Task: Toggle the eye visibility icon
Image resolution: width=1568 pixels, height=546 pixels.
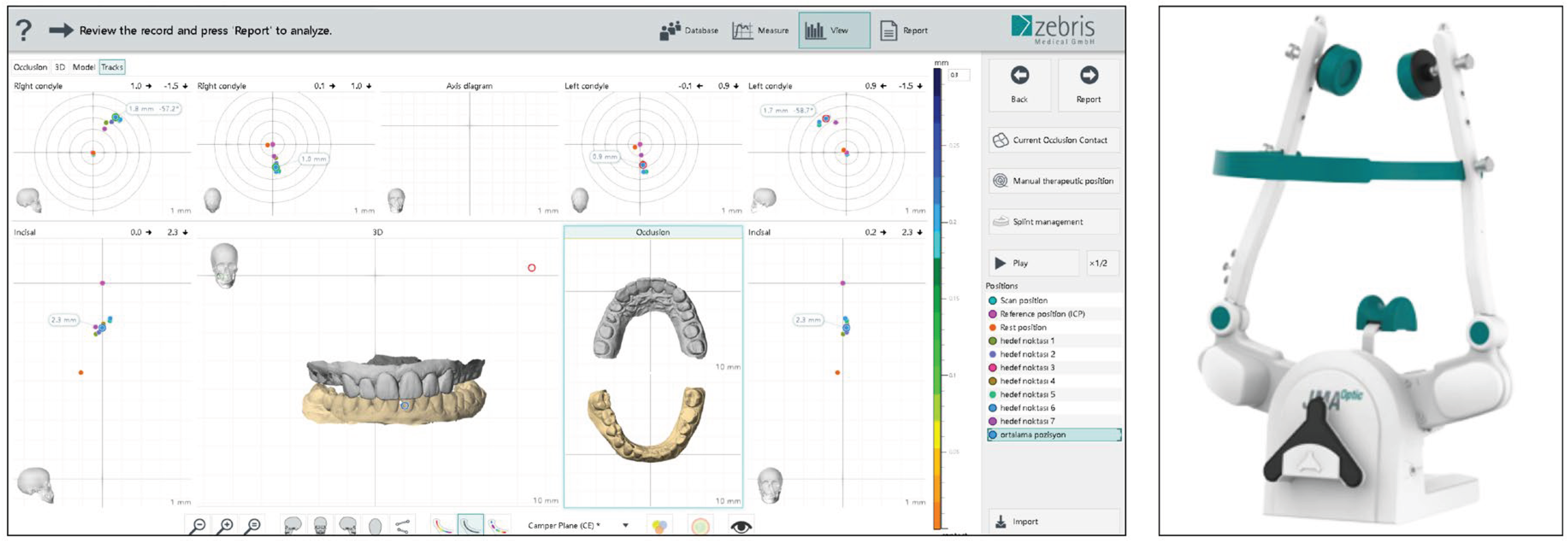Action: pyautogui.click(x=741, y=526)
